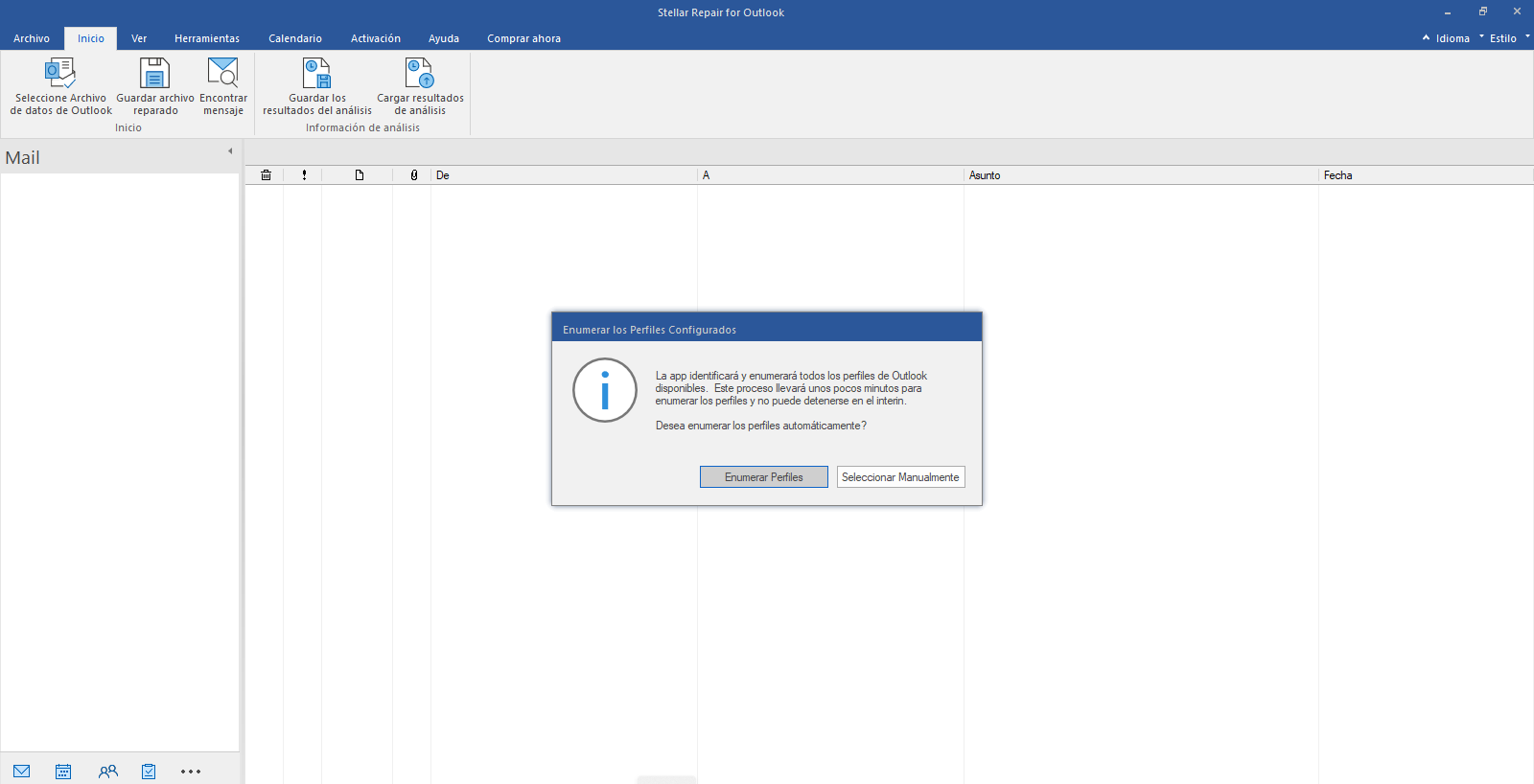The width and height of the screenshot is (1534, 784).
Task: Open the Tasks checklist icon in bottom navigation
Action: 149,772
